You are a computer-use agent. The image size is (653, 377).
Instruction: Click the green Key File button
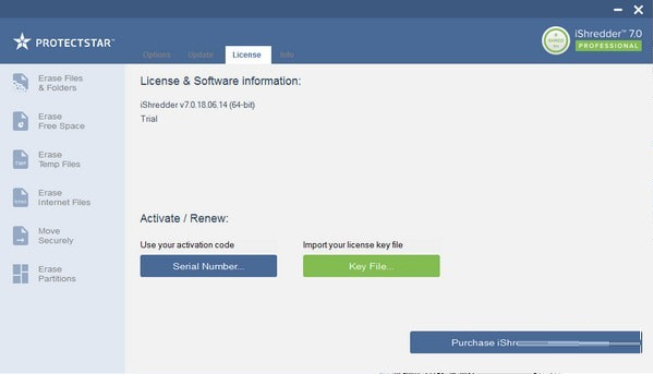click(371, 266)
